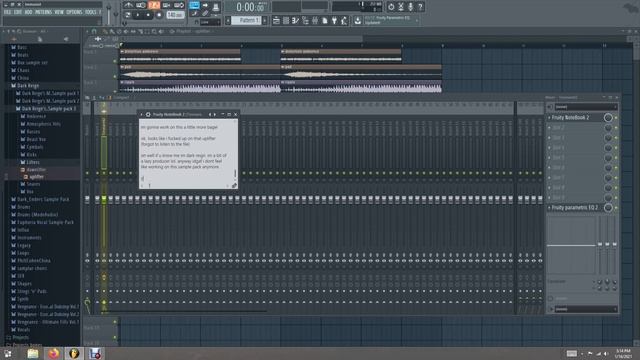This screenshot has height=360, width=640.
Task: Open the ADD menu
Action: pyautogui.click(x=28, y=12)
